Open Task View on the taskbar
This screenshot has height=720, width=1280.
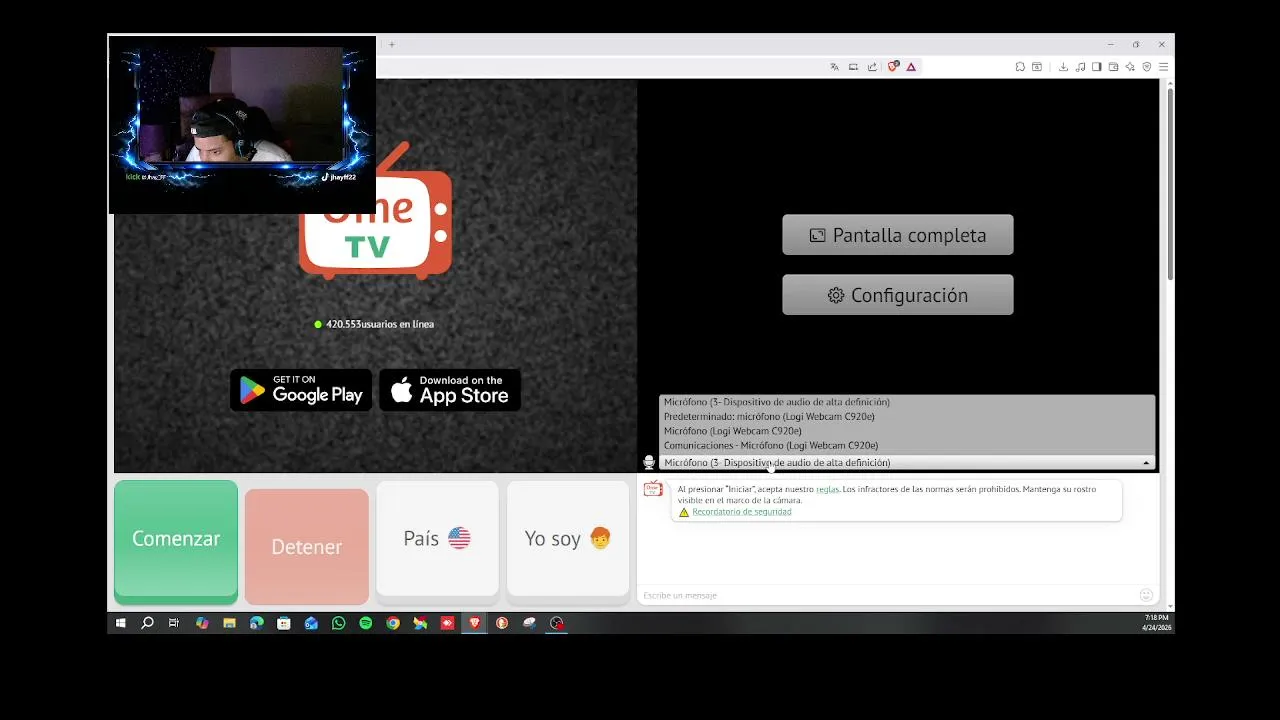[174, 623]
